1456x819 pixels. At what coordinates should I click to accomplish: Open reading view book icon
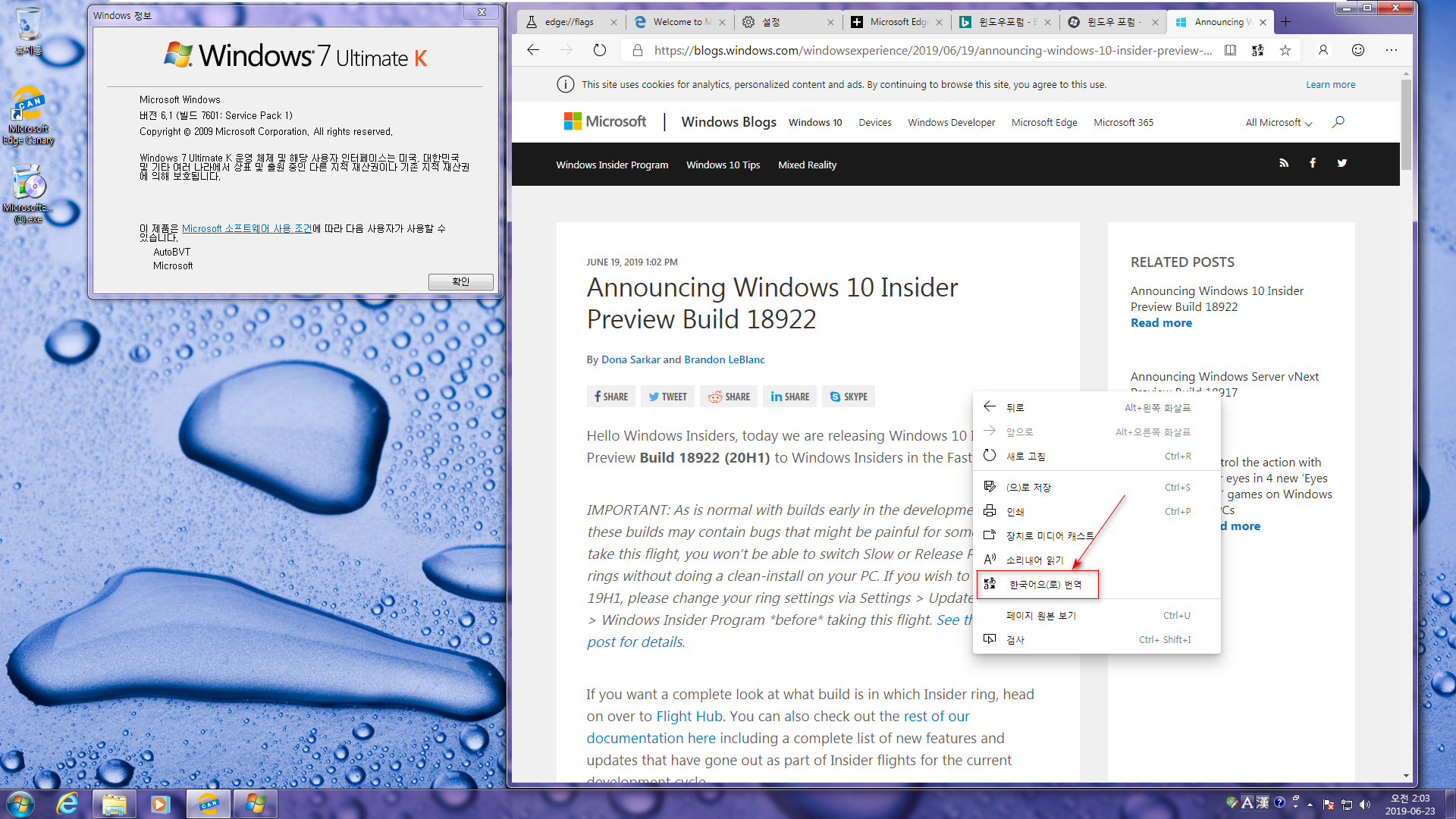click(1230, 50)
